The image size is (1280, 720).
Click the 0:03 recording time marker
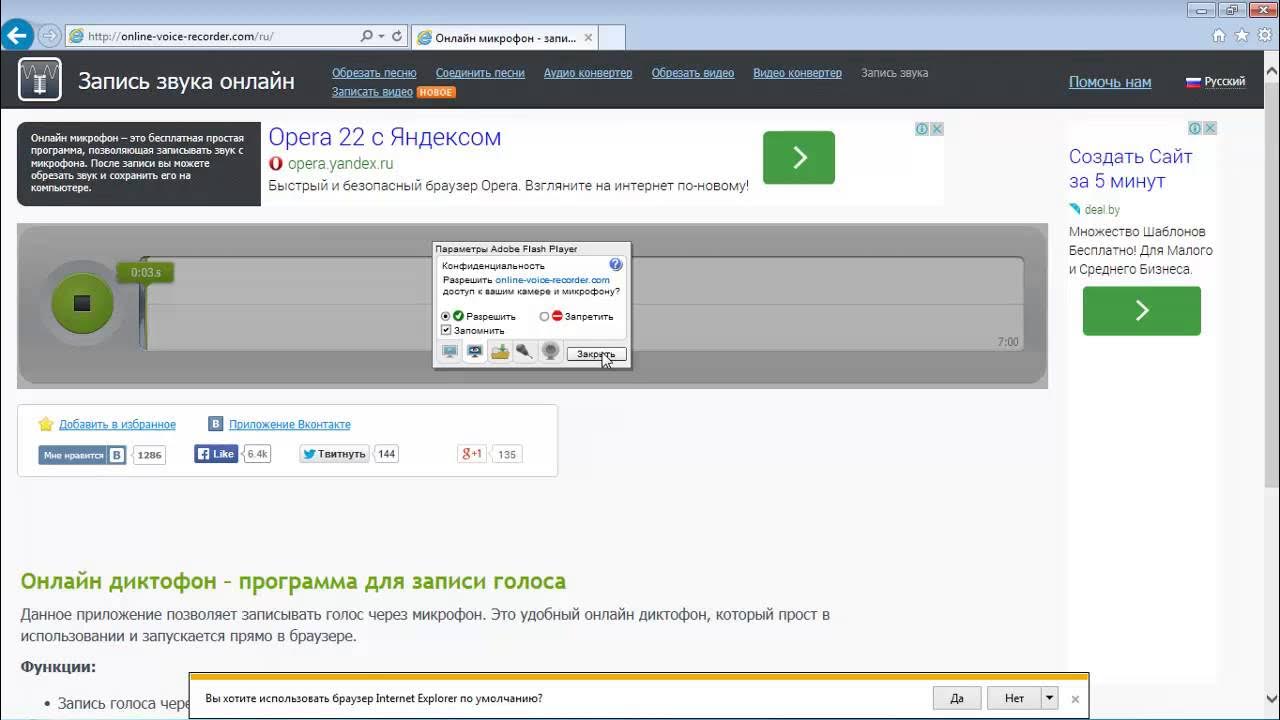(x=145, y=273)
